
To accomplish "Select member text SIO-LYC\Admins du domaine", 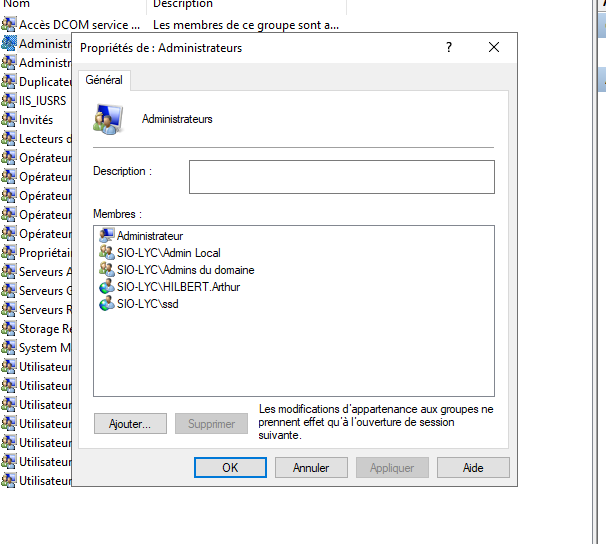I will coord(186,270).
